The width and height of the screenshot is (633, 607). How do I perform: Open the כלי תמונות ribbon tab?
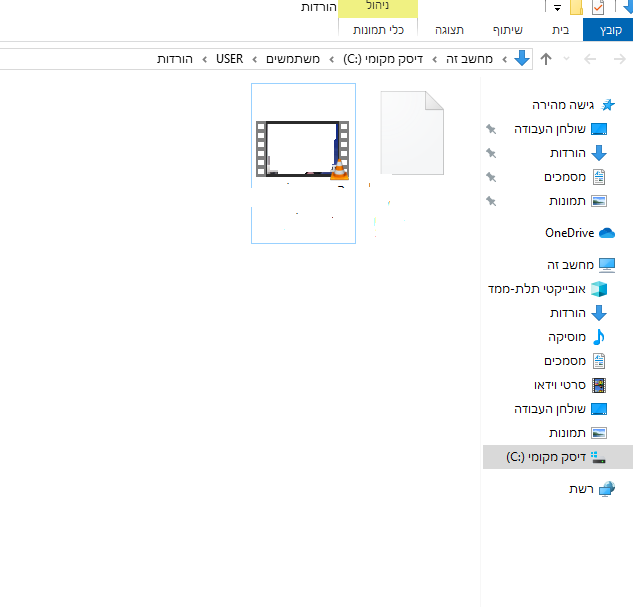point(378,30)
